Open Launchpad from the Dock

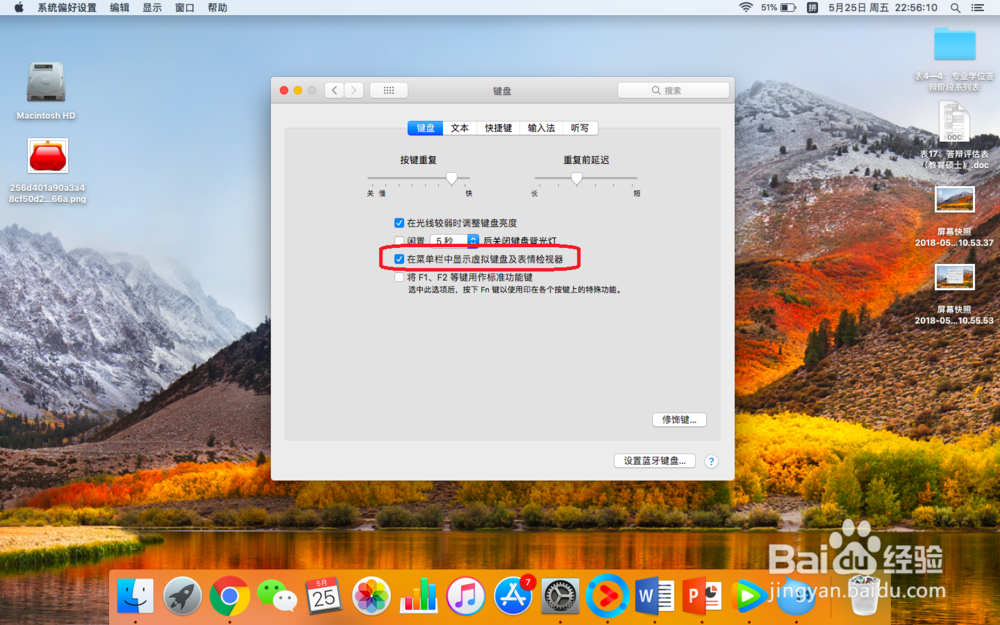(x=182, y=596)
